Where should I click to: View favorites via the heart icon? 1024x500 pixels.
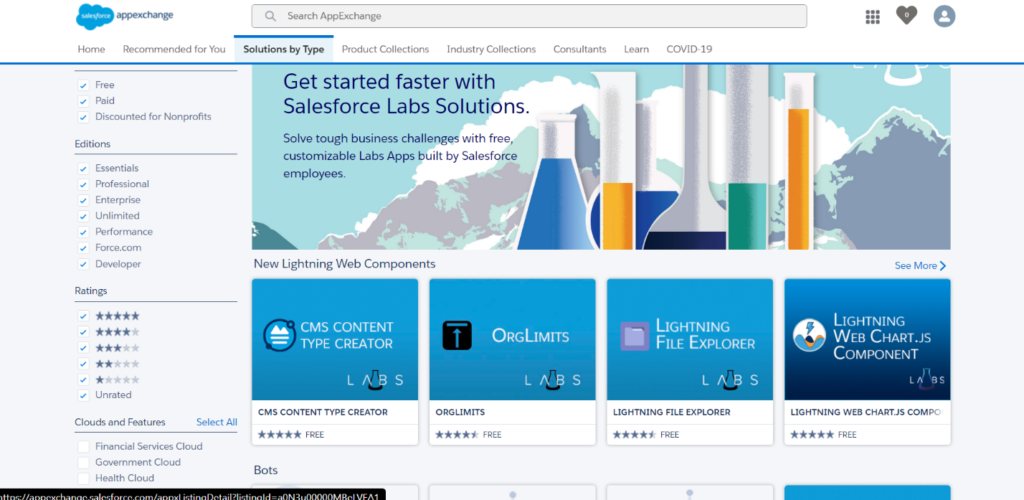pyautogui.click(x=906, y=15)
